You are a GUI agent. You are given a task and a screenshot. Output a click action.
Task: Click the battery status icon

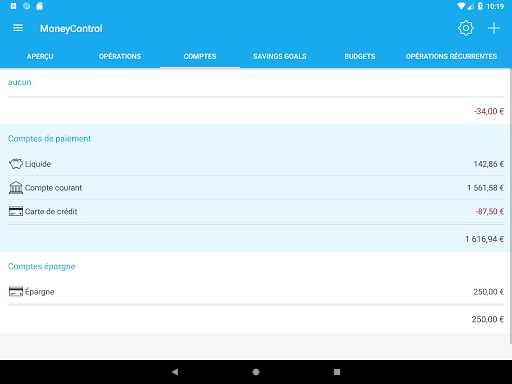(x=480, y=6)
